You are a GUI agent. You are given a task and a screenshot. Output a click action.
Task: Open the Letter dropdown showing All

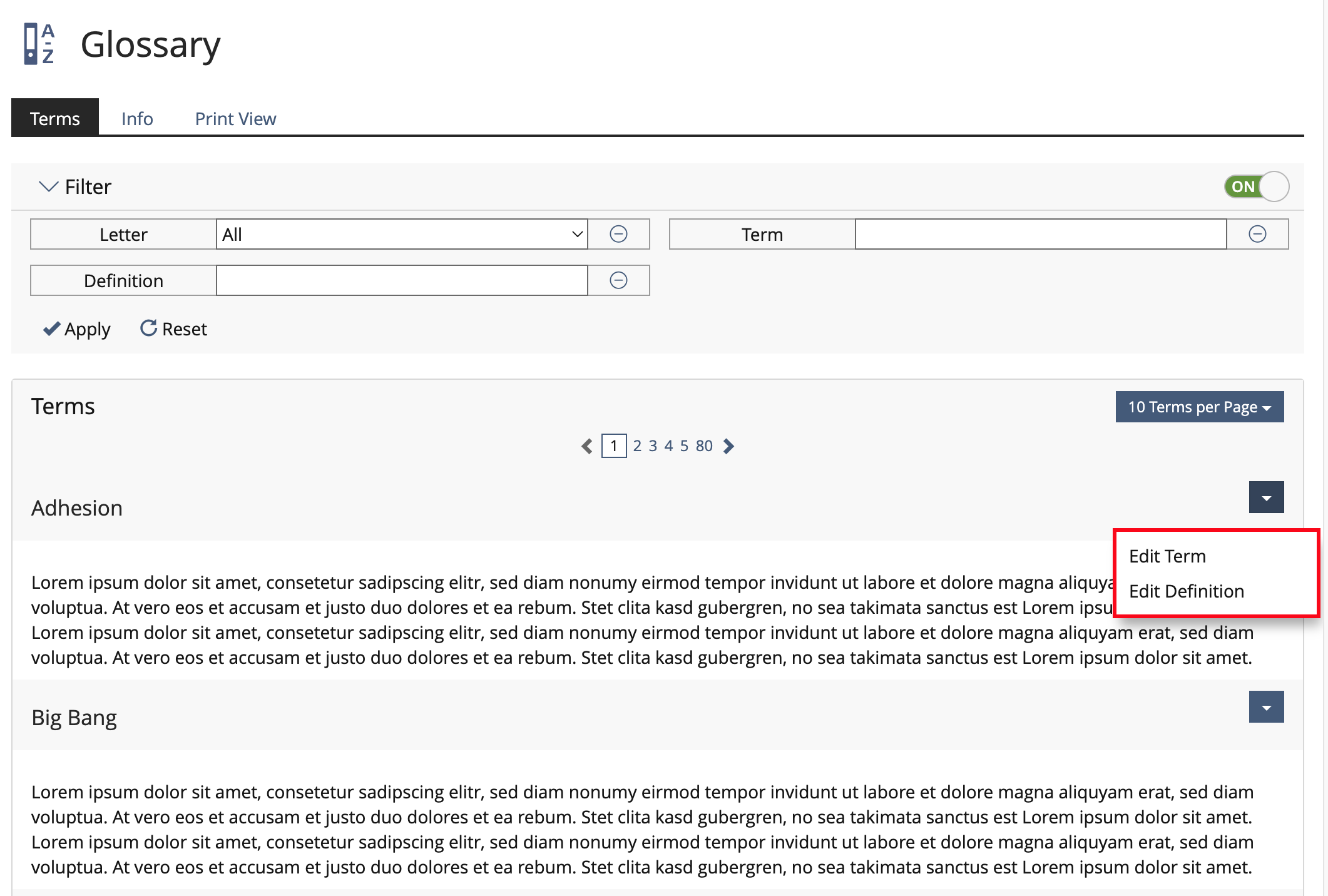pos(402,234)
